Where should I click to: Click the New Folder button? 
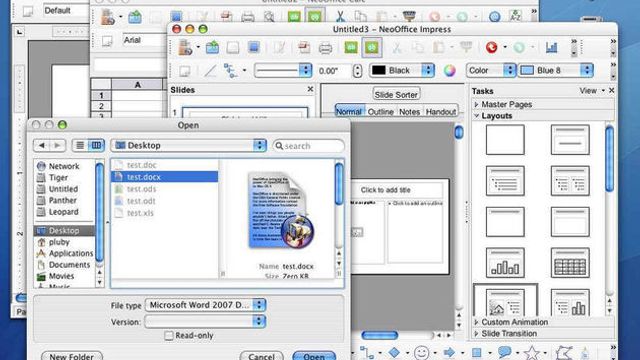click(72, 356)
